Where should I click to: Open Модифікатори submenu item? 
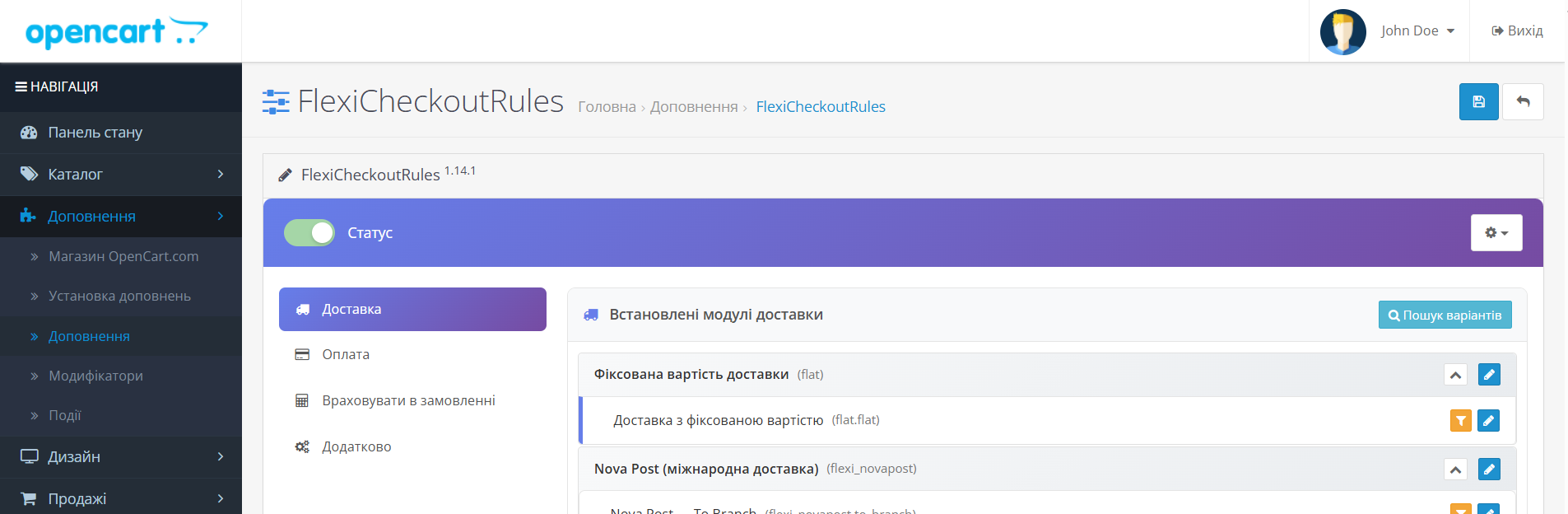coord(121,376)
